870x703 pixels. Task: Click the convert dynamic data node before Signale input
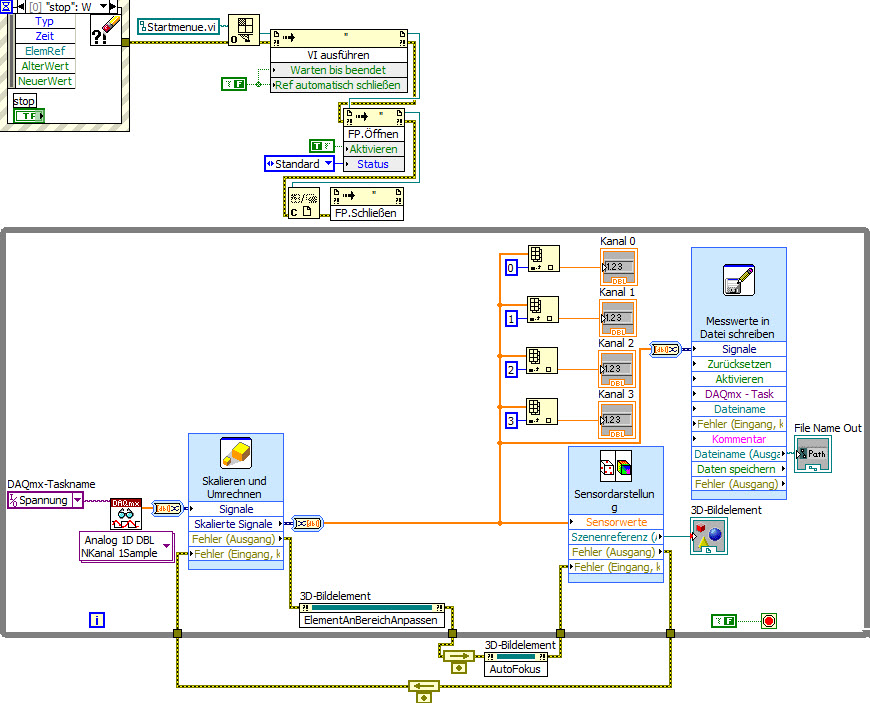click(167, 508)
